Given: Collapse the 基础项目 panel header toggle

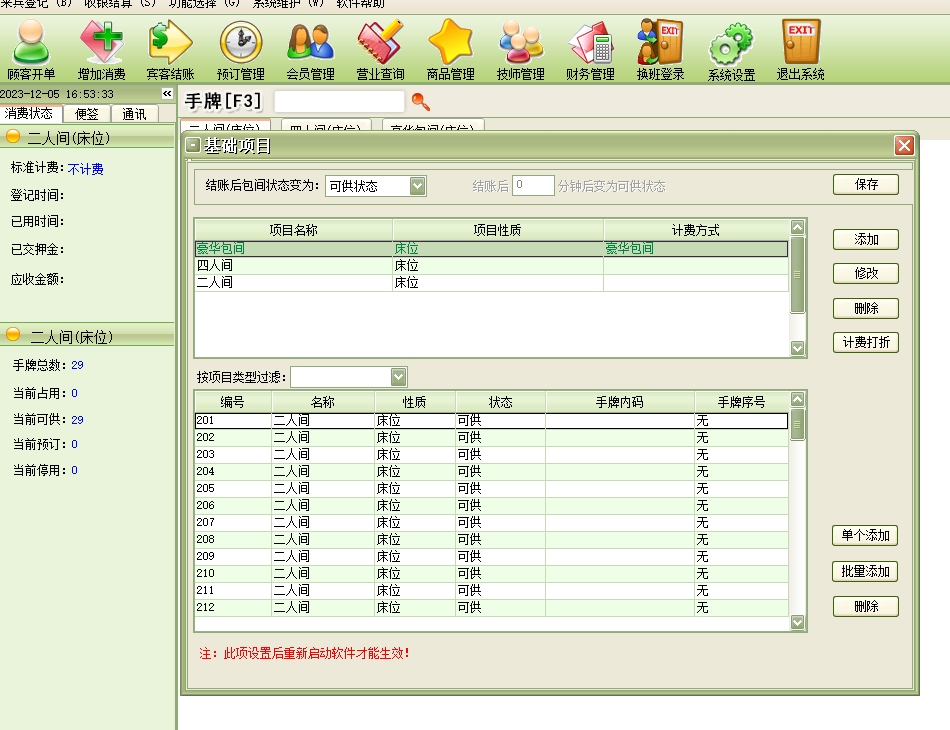Looking at the screenshot, I should [x=193, y=146].
